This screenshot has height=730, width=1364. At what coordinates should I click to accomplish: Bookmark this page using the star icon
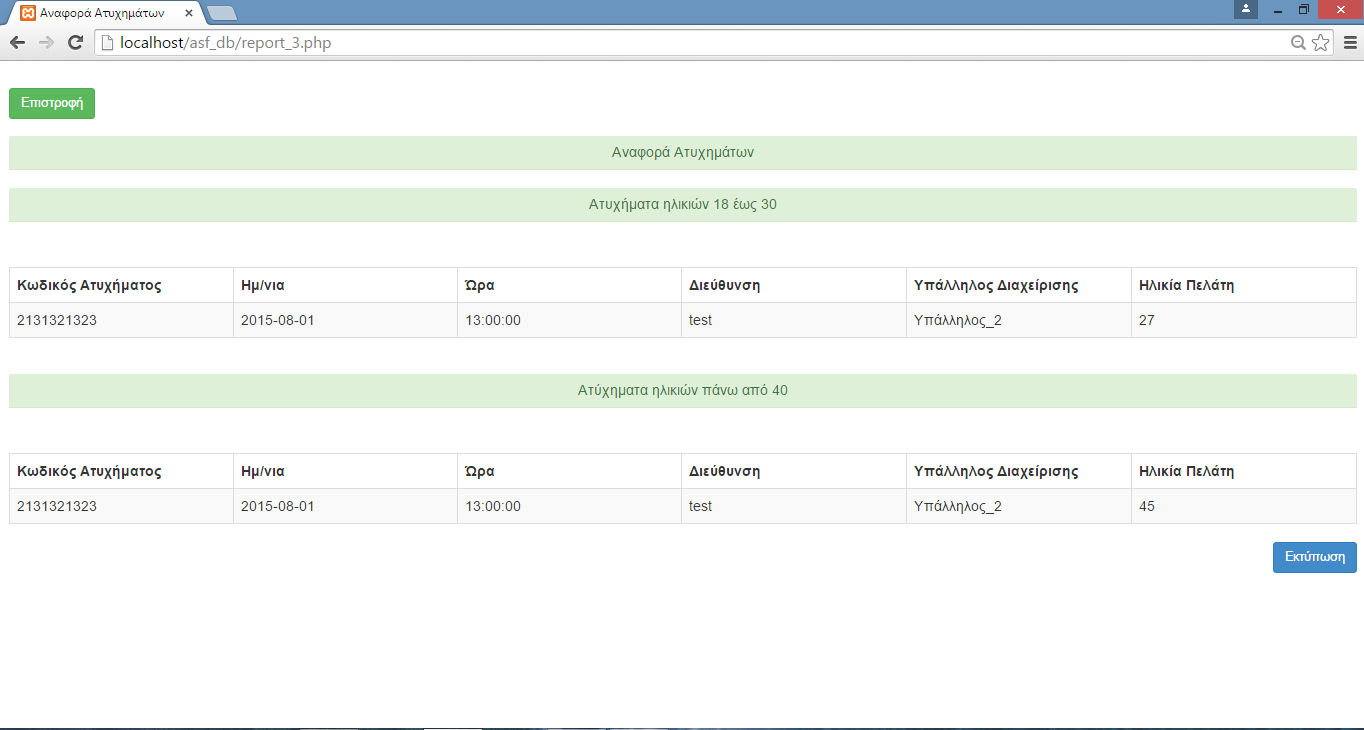(1321, 43)
